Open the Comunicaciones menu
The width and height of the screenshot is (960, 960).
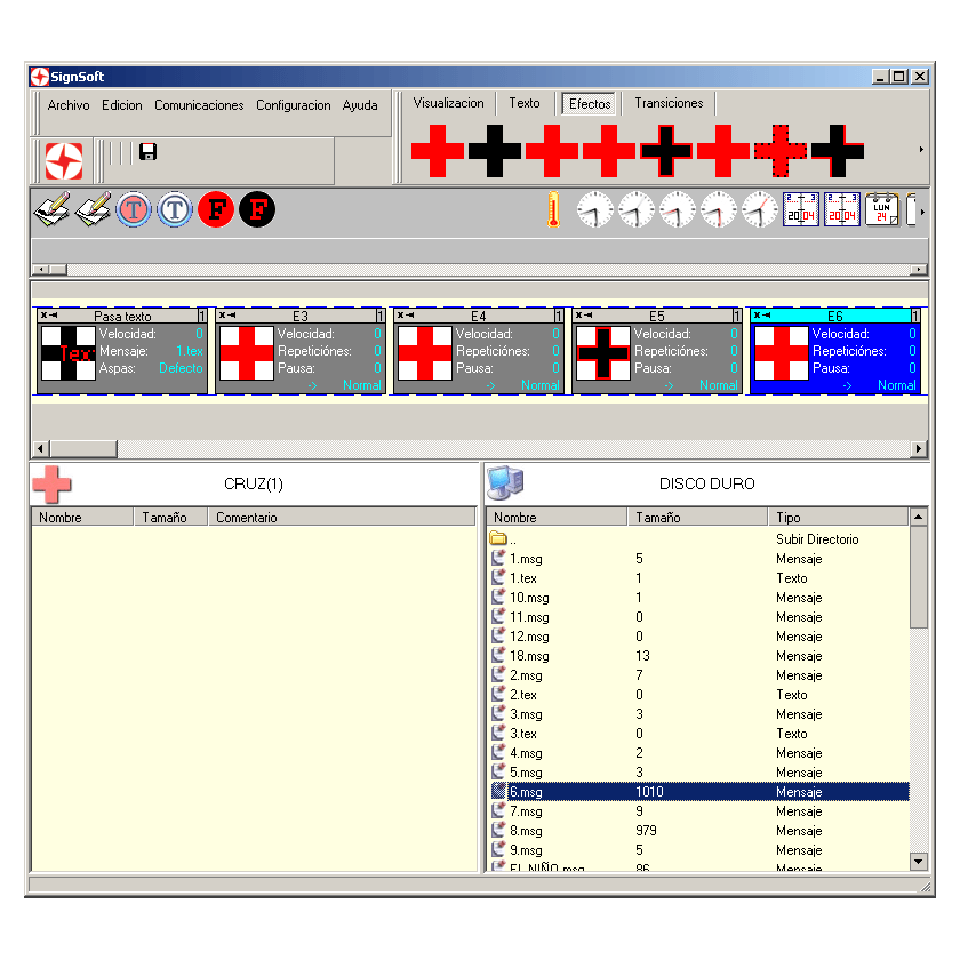point(198,105)
